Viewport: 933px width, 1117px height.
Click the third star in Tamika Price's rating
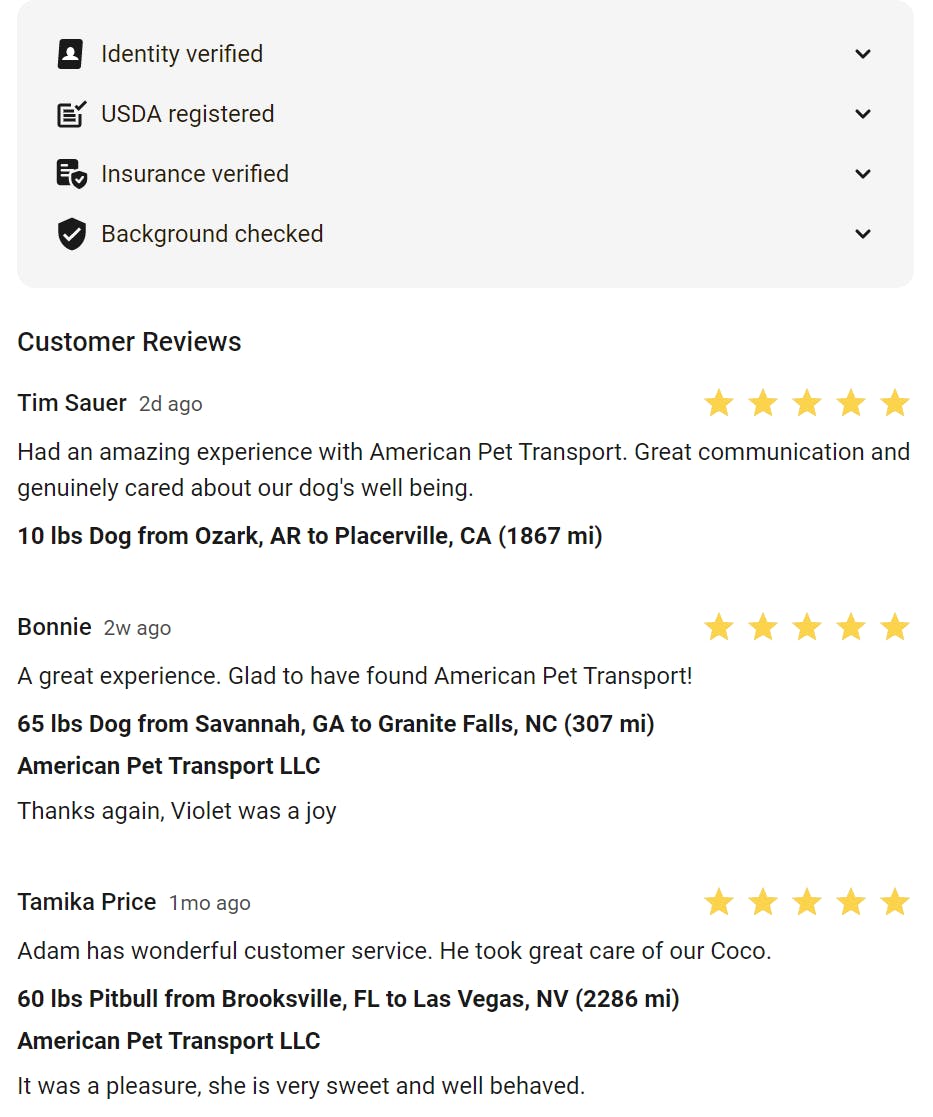pyautogui.click(x=806, y=902)
